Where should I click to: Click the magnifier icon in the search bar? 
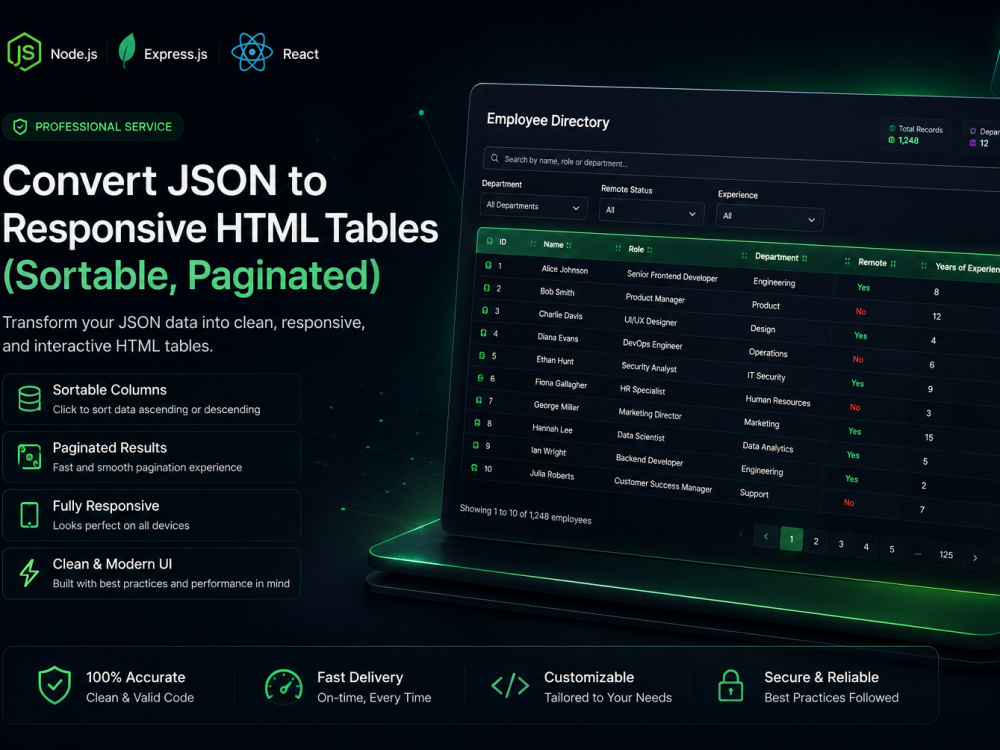pyautogui.click(x=495, y=158)
